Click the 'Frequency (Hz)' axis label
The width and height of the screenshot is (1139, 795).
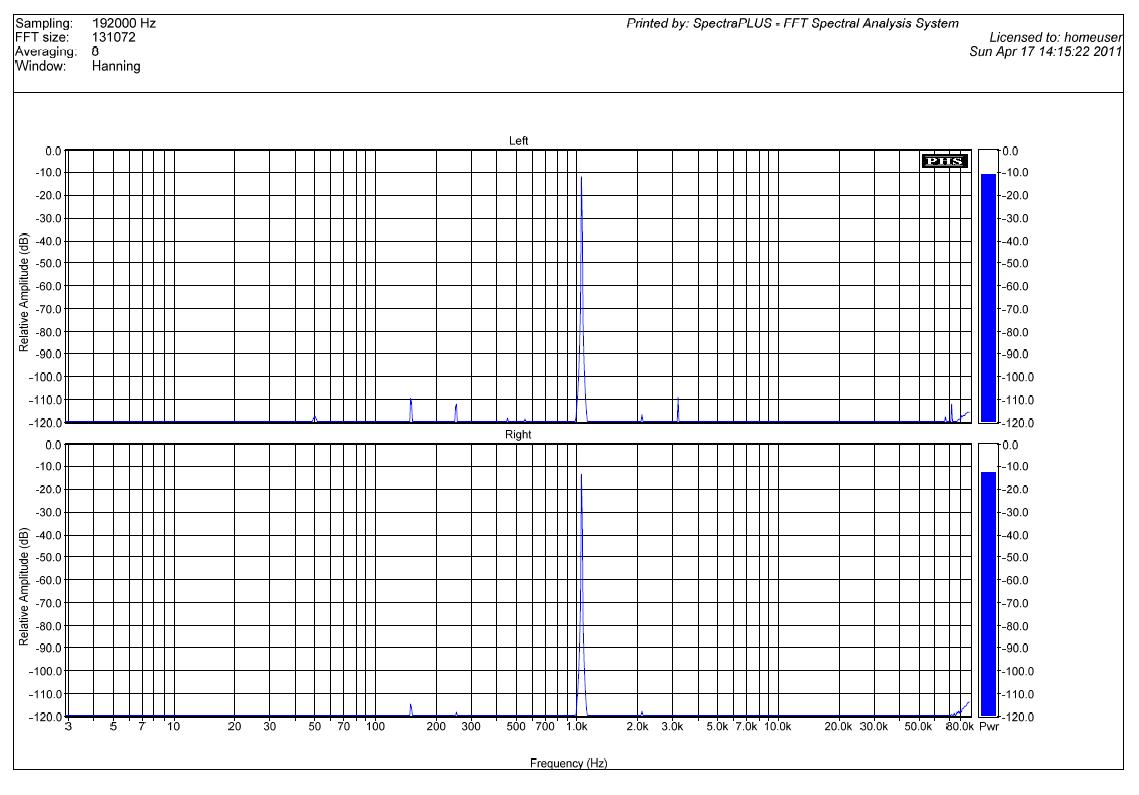(569, 763)
